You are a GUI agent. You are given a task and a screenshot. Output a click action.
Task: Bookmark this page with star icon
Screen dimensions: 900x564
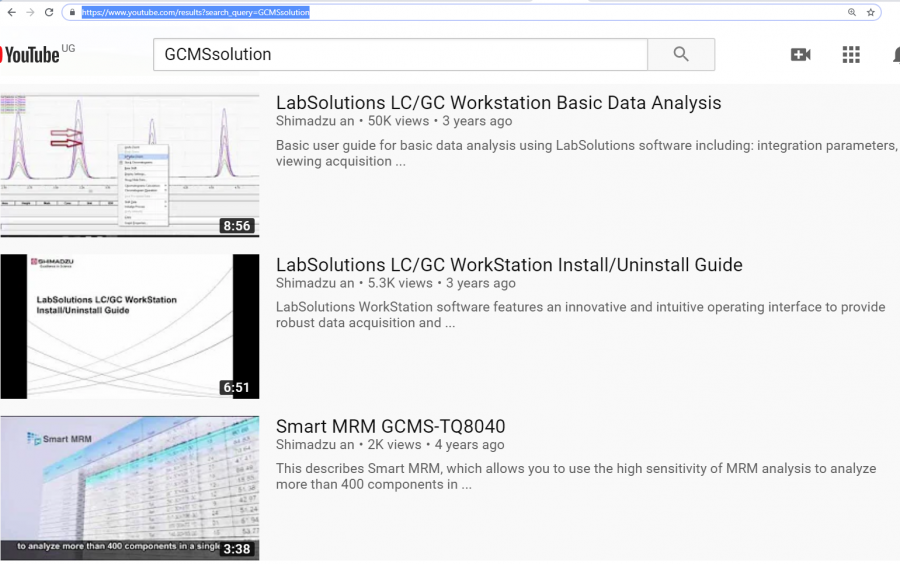click(x=871, y=12)
